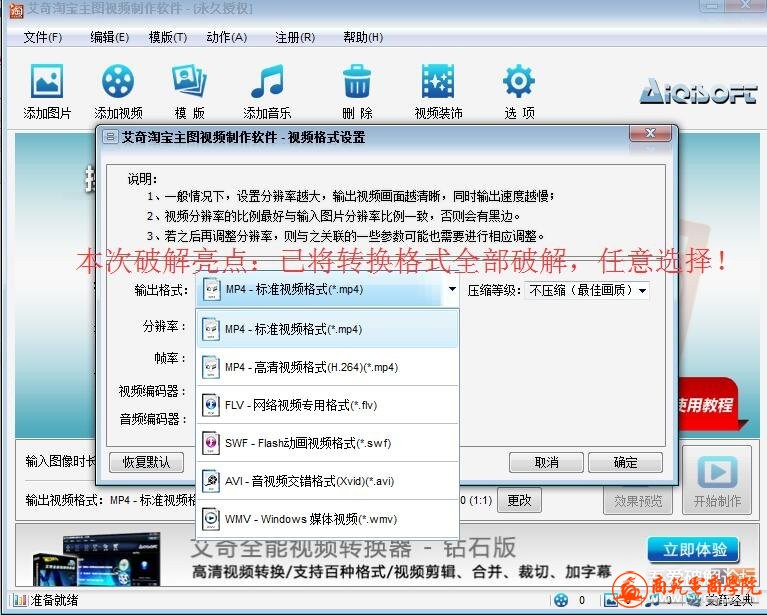This screenshot has width=767, height=615.
Task: Click the status bar film reel icon
Action: click(x=561, y=600)
